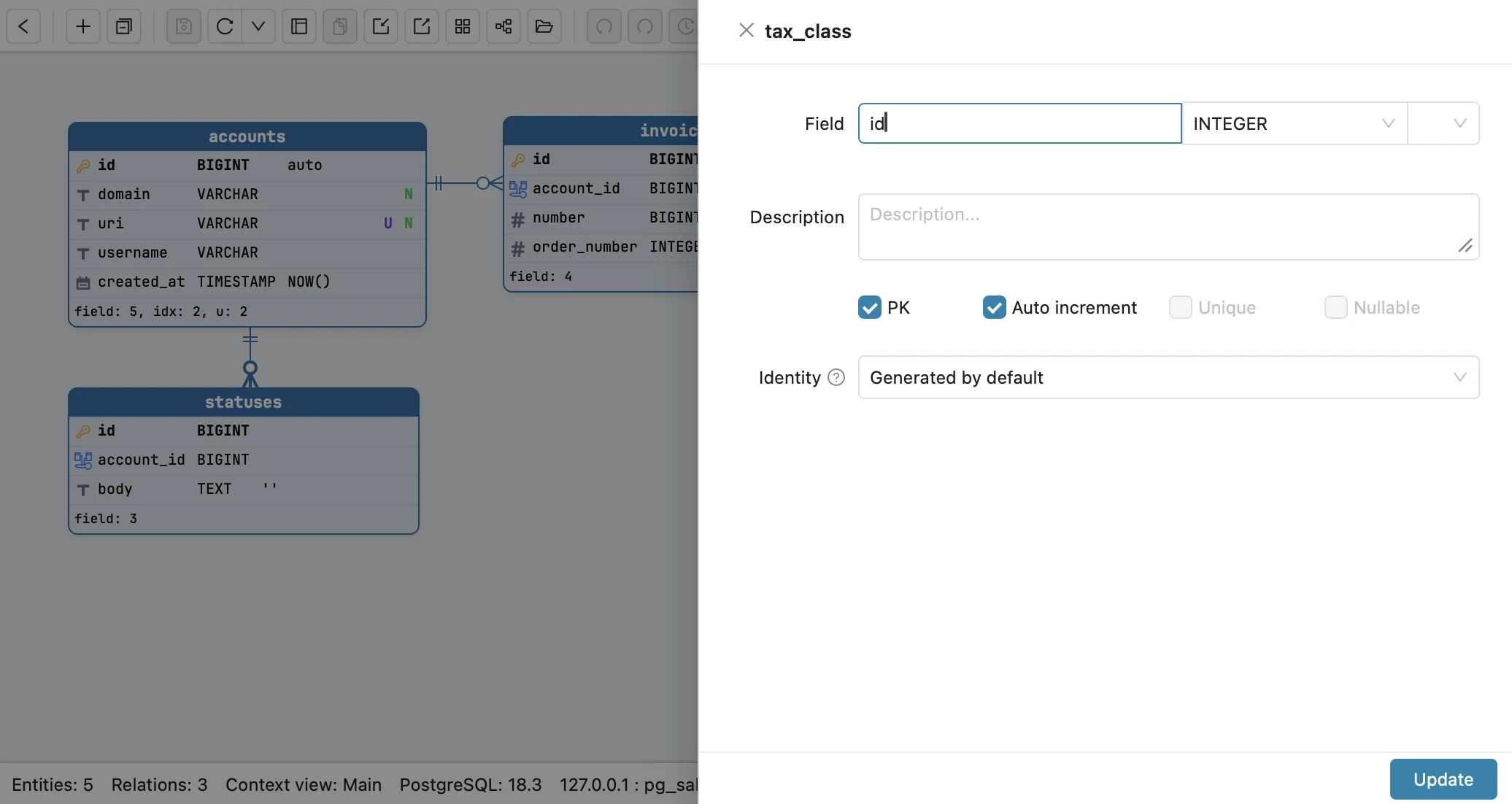Click the Description text area
1512x804 pixels.
[x=1168, y=227]
